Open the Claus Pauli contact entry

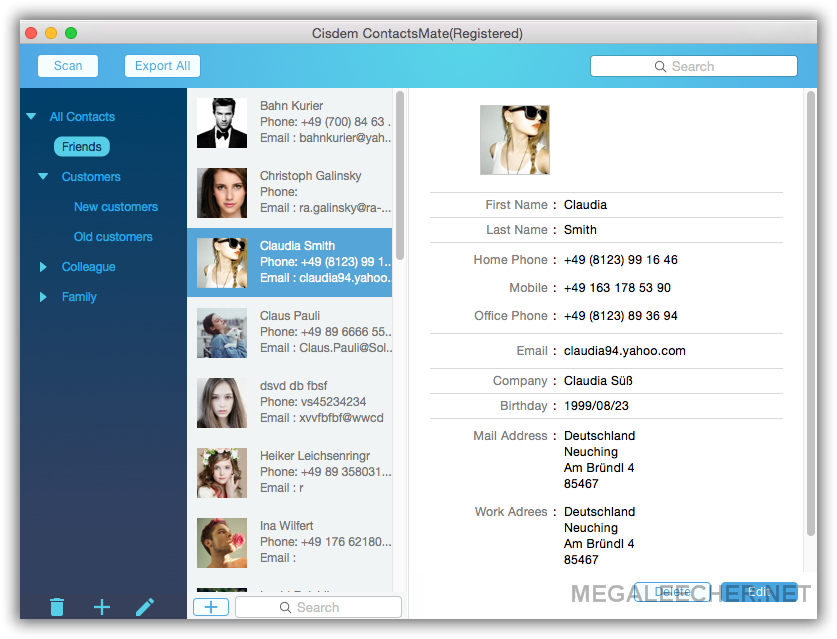tap(289, 333)
